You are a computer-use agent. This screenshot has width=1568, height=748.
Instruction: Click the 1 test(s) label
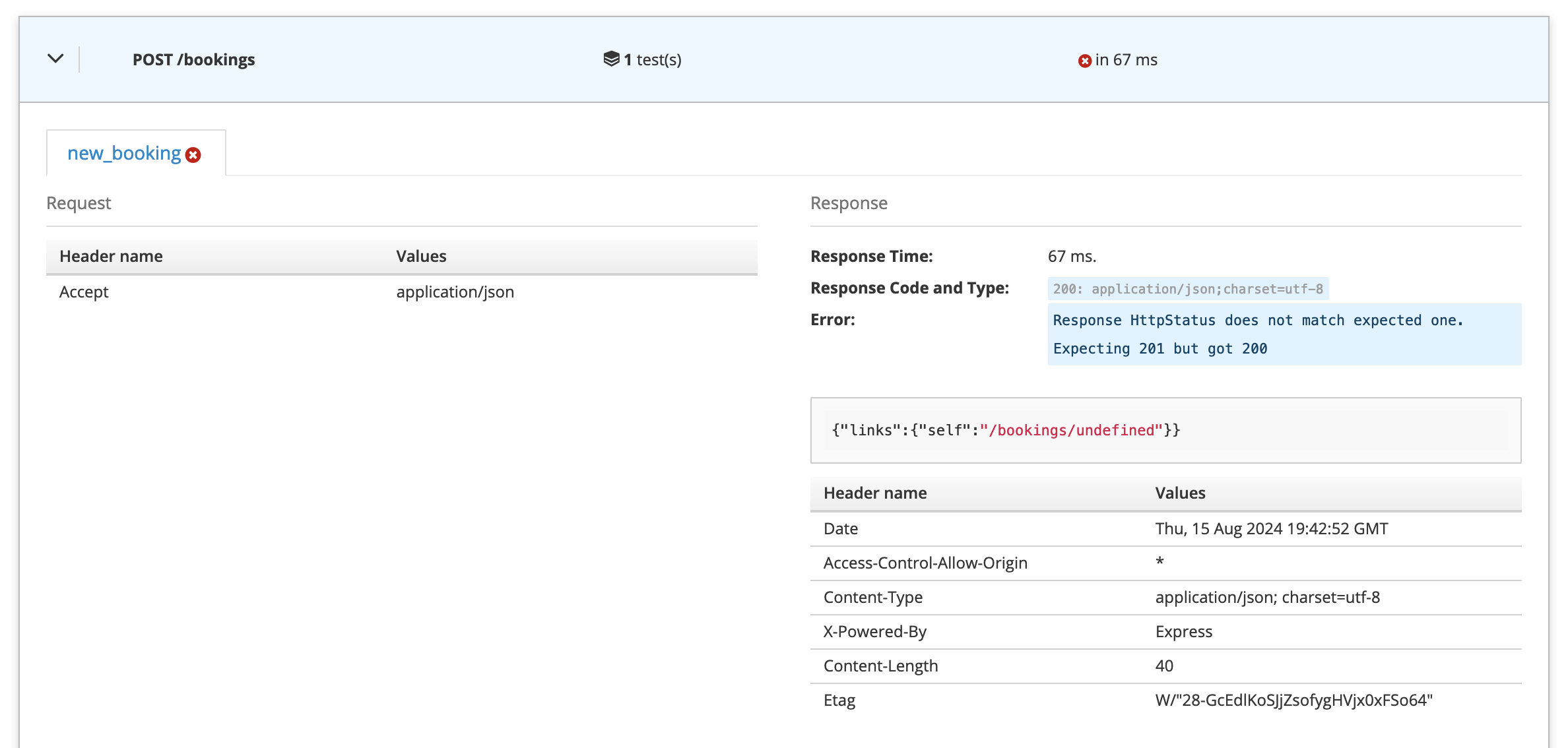click(652, 59)
